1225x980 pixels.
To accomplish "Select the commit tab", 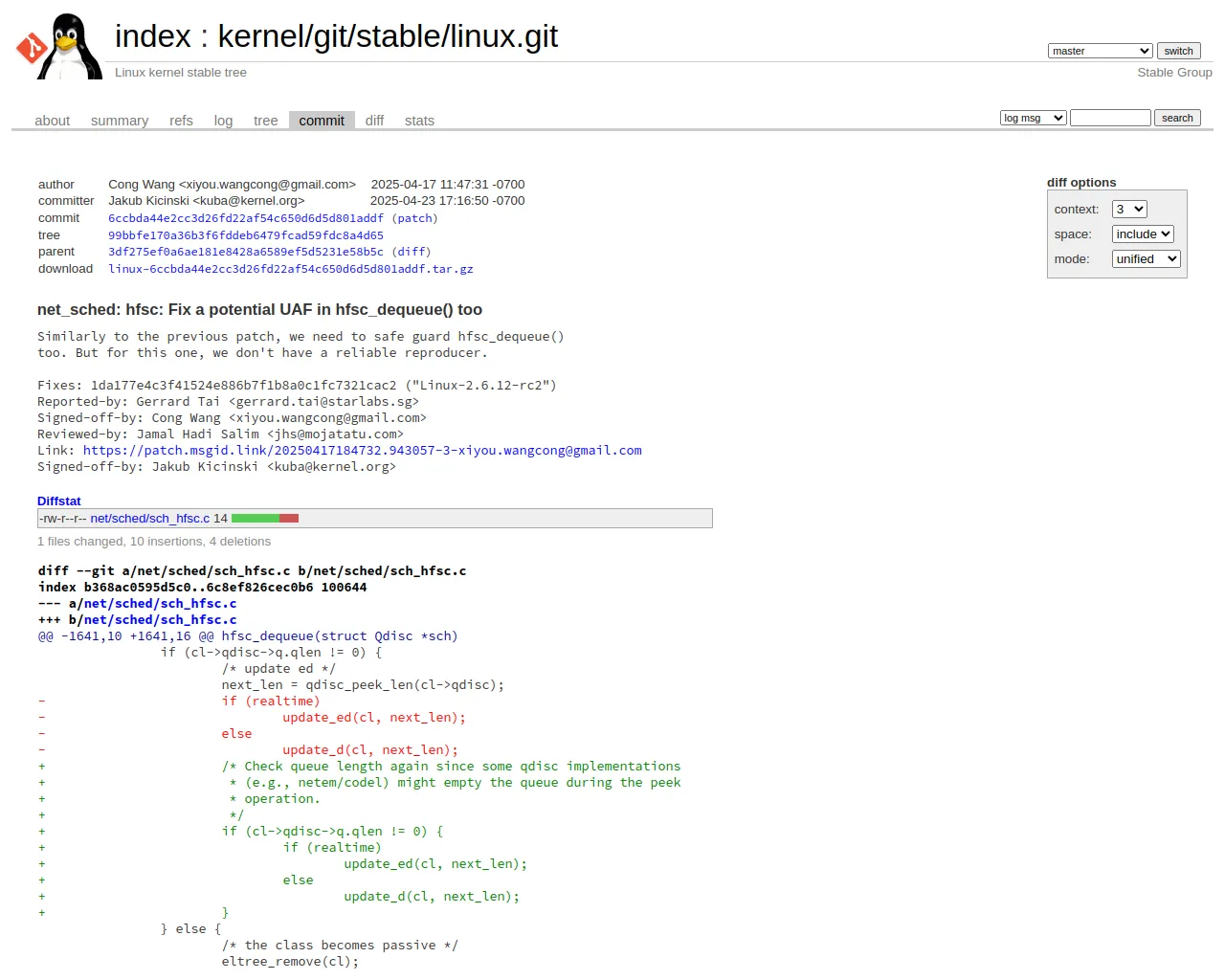I will (x=322, y=121).
